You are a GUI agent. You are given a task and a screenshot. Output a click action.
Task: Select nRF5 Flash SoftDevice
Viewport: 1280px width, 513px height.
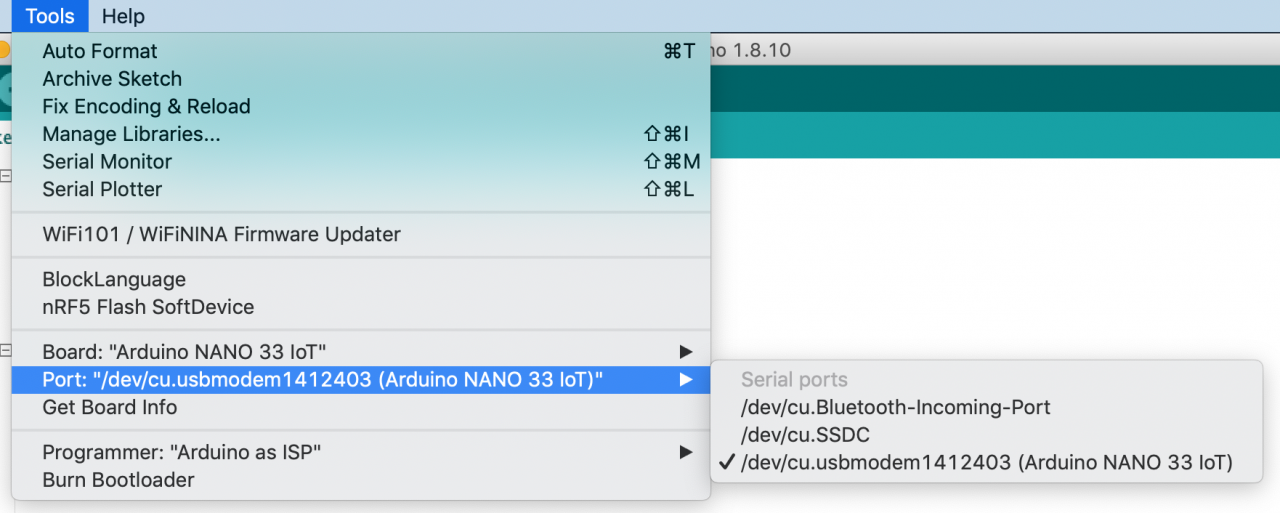click(148, 307)
